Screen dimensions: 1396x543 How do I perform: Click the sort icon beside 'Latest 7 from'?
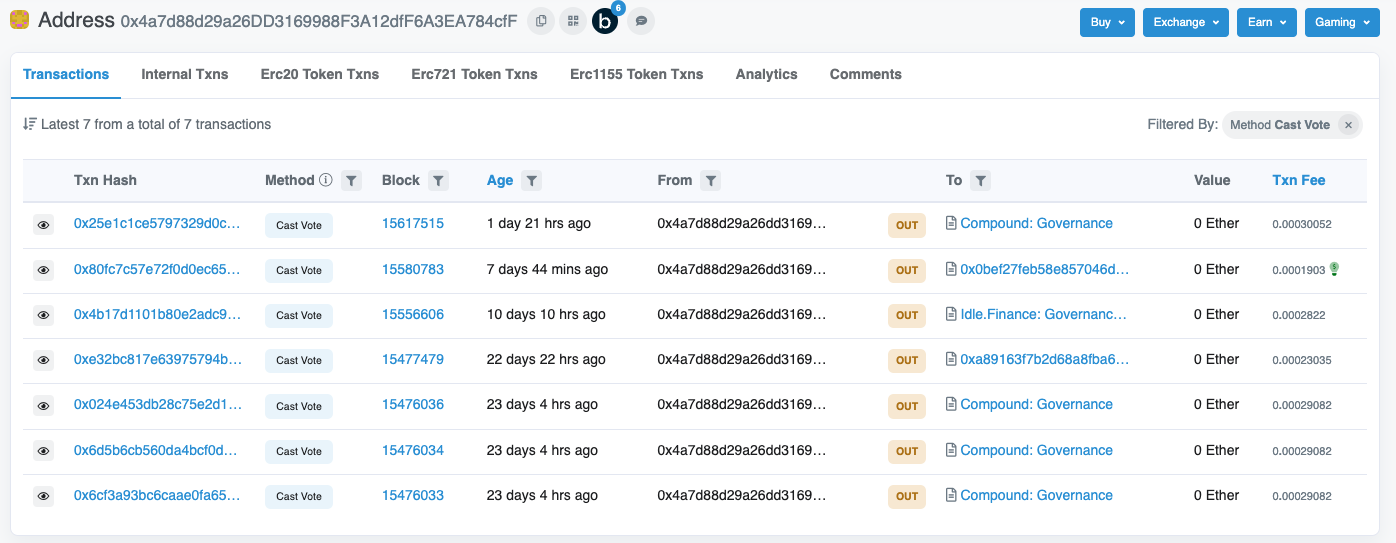(x=29, y=124)
